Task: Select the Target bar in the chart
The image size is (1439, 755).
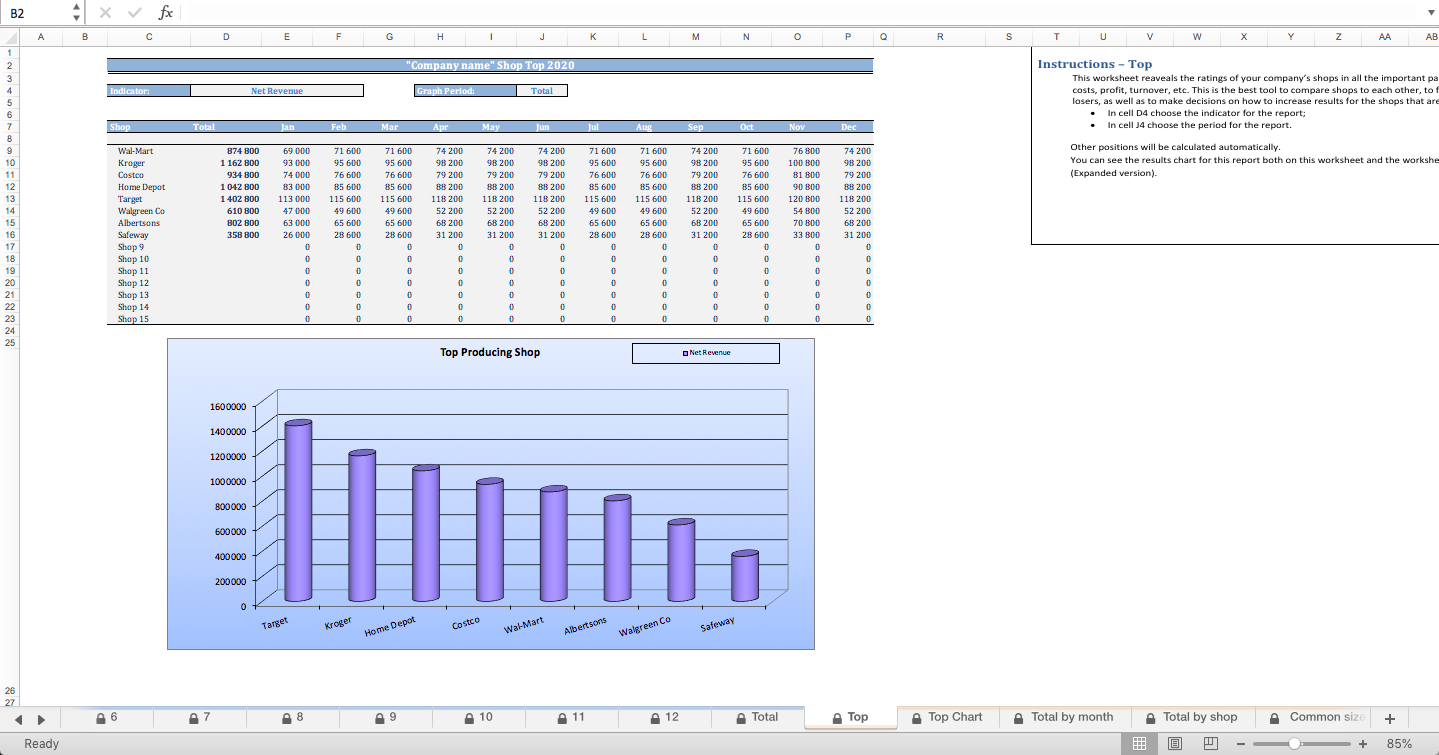Action: 298,510
